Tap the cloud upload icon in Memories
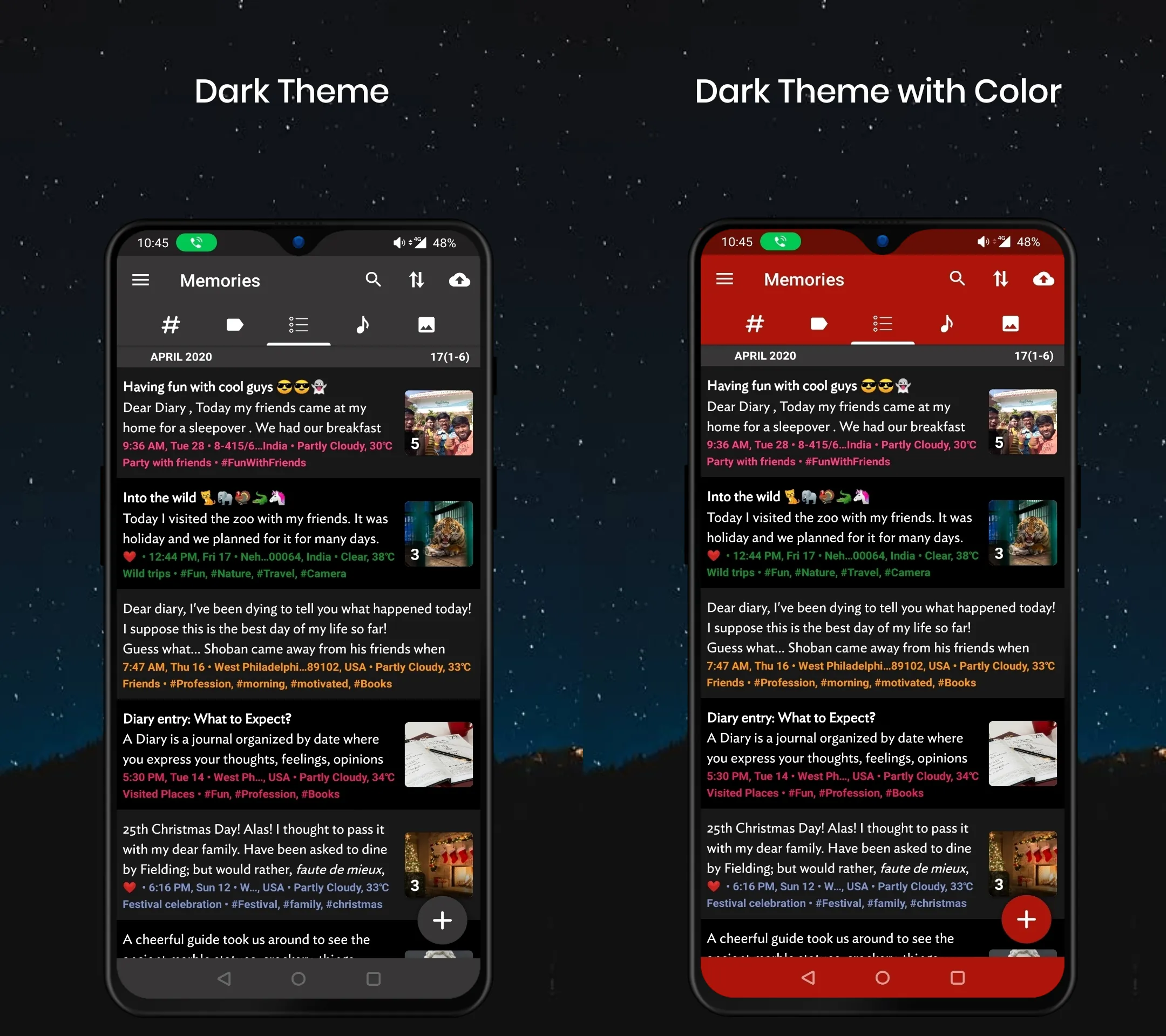 coord(459,280)
